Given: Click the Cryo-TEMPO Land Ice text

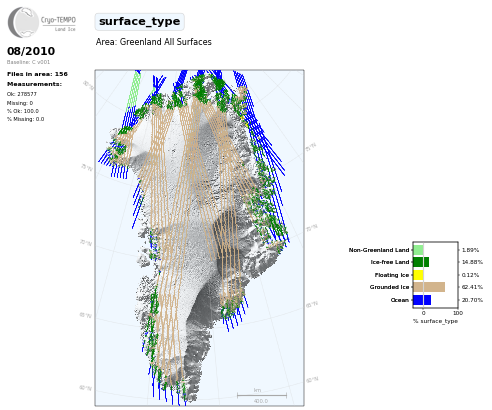Looking at the screenshot, I should tap(58, 23).
